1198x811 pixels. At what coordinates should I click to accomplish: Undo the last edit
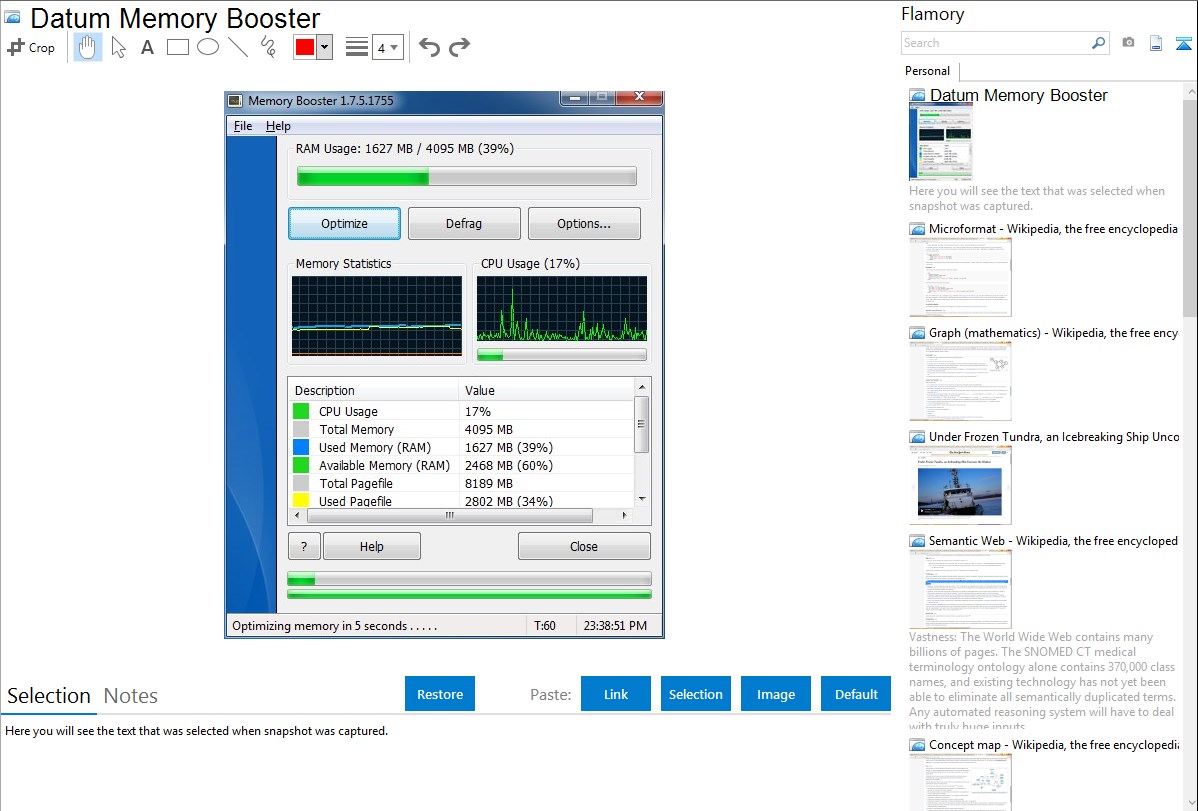[429, 47]
